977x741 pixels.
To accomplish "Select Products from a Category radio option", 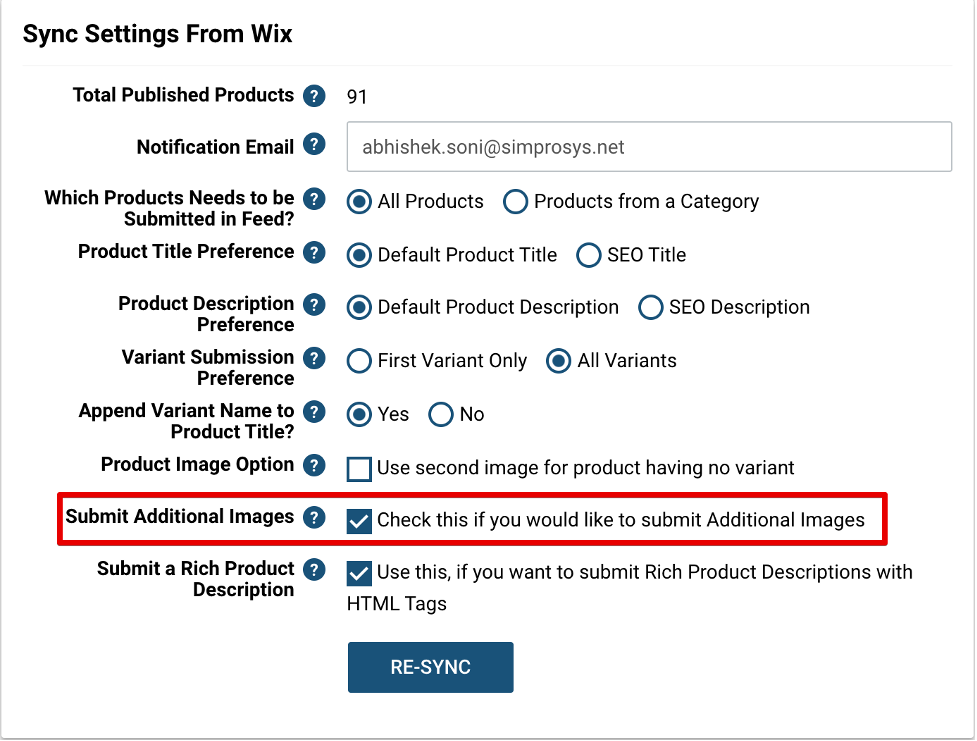I will point(515,202).
